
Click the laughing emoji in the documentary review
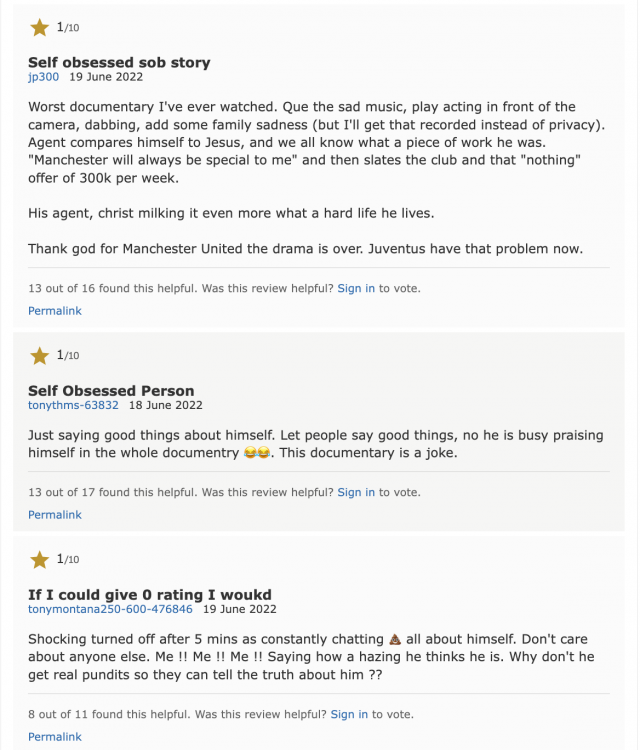point(257,452)
